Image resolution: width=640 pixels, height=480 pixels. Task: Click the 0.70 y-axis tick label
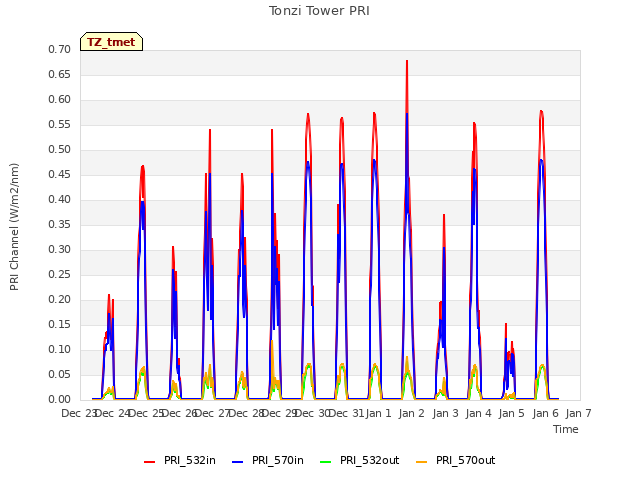coord(60,49)
